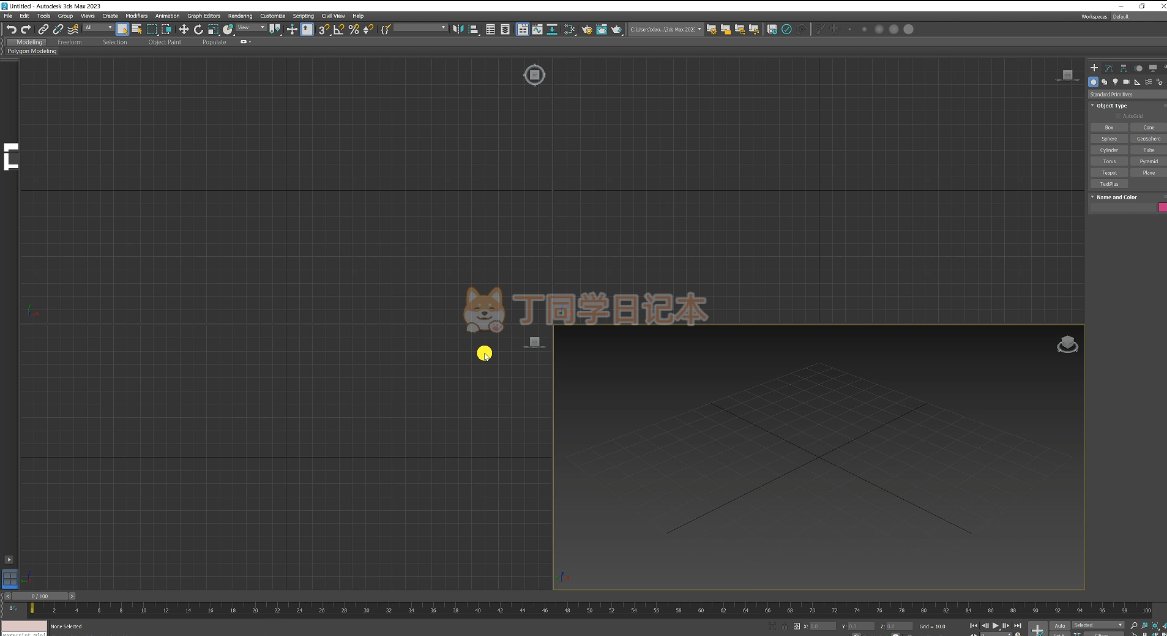Toggle the Auto key mode button

coord(1059,625)
